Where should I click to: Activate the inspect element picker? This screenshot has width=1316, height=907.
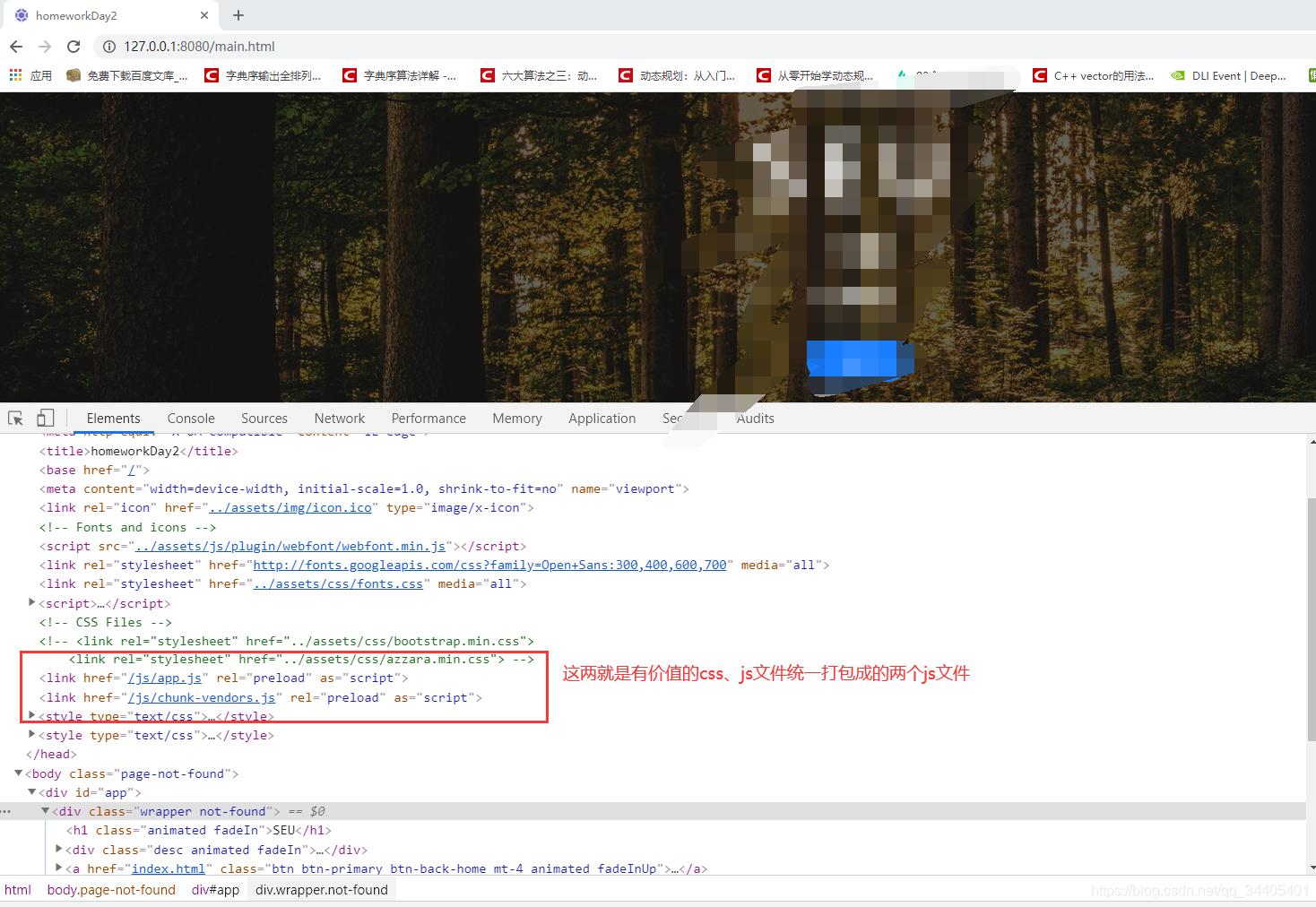(15, 419)
